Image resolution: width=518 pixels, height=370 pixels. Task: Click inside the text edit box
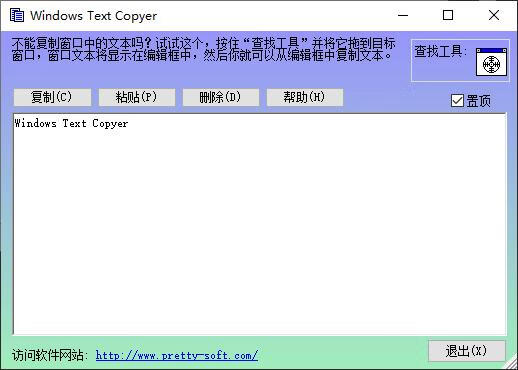[260, 224]
